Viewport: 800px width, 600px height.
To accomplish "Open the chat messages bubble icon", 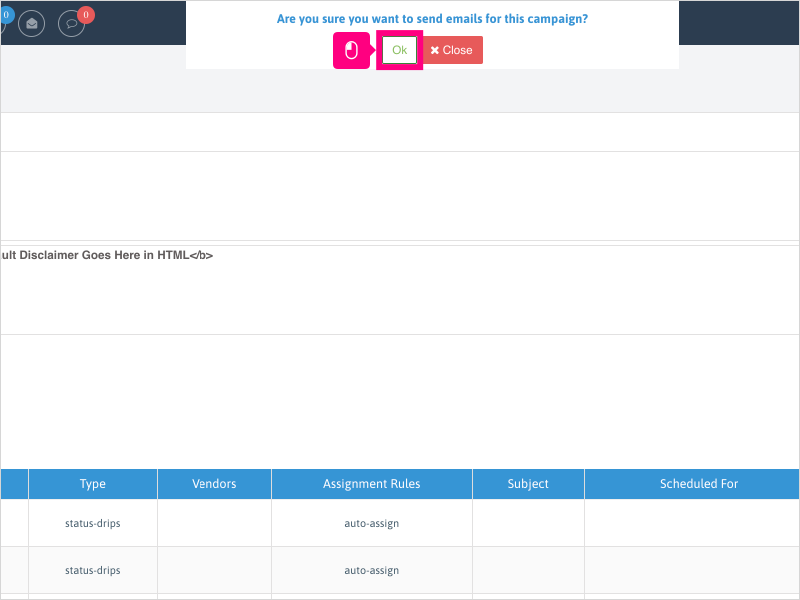I will click(71, 23).
